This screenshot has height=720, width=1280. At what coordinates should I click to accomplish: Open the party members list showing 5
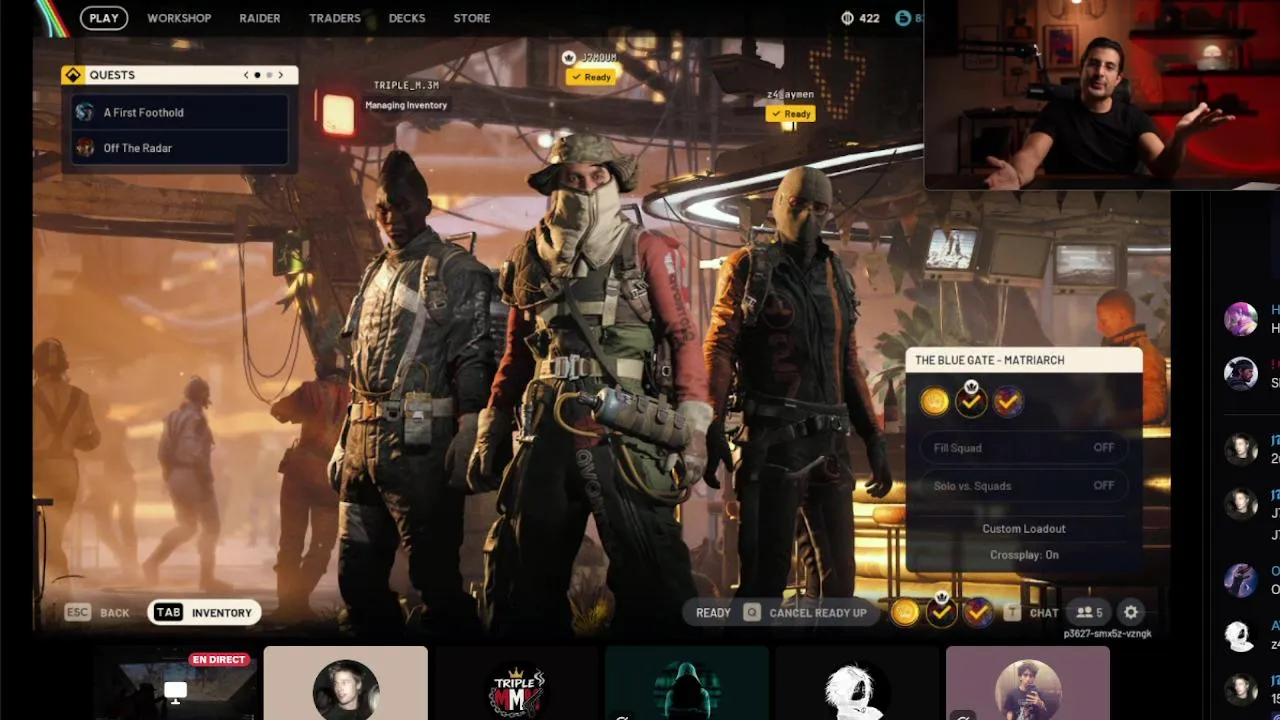(x=1088, y=613)
